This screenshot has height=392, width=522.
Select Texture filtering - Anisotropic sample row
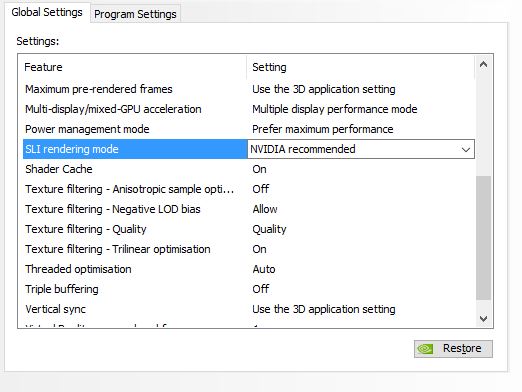[x=249, y=189]
